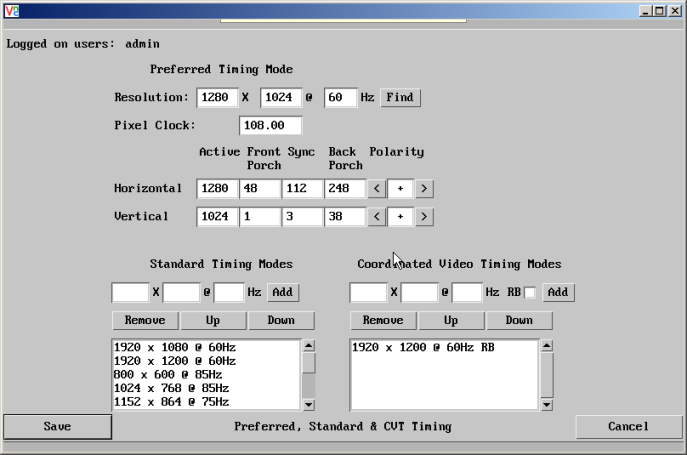Image resolution: width=687 pixels, height=455 pixels.
Task: Click the Vertical polarity left arrow
Action: click(376, 217)
